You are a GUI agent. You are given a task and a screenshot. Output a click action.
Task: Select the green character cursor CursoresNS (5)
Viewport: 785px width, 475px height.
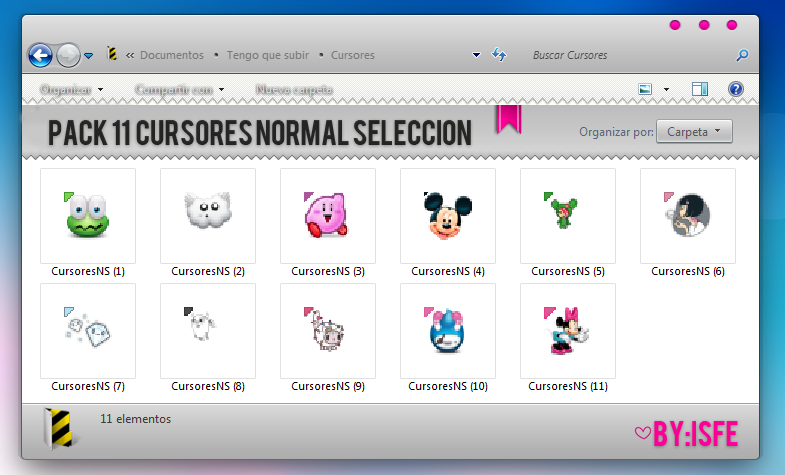coord(568,216)
